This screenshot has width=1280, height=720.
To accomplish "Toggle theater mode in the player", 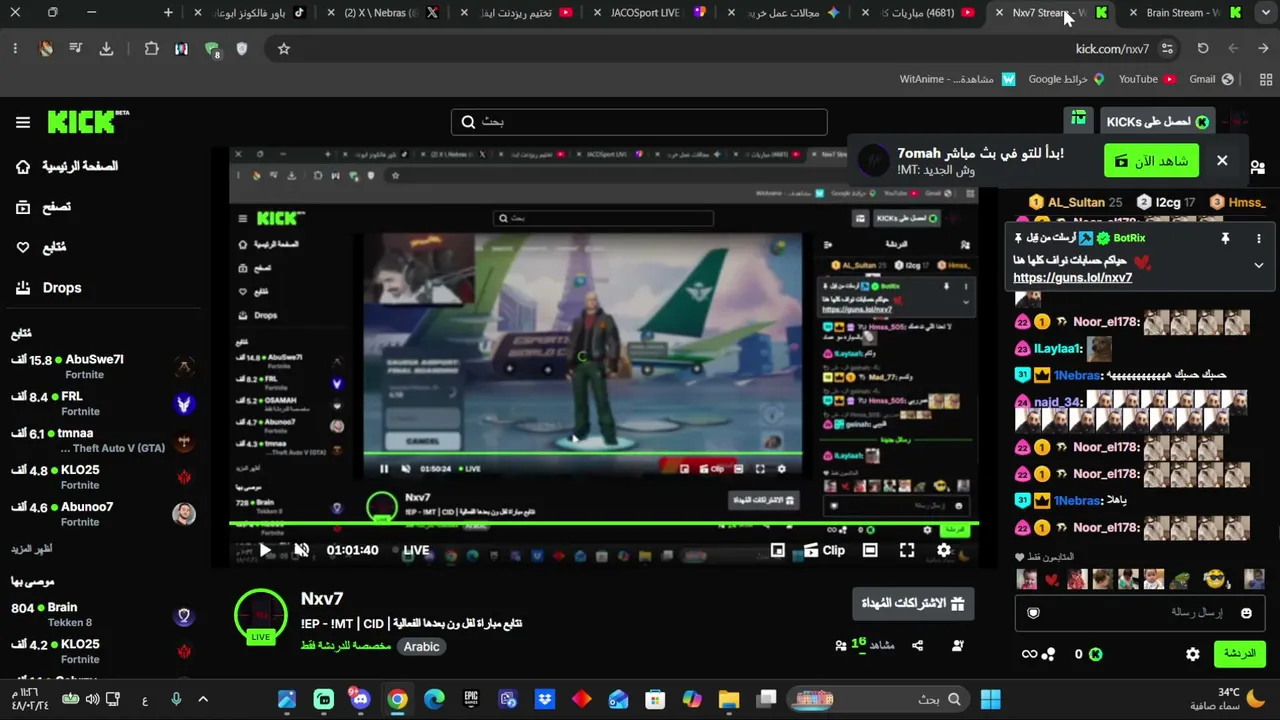I will 870,550.
